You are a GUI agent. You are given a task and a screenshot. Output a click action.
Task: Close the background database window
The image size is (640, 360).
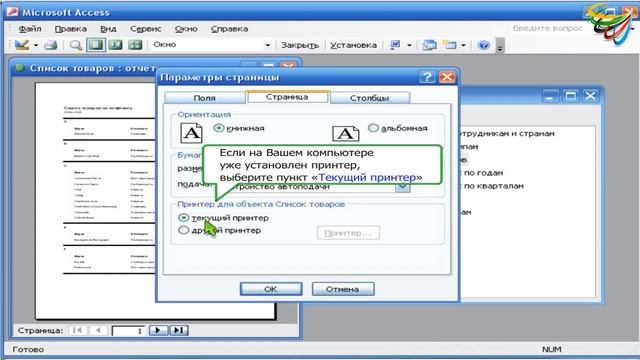[590, 96]
